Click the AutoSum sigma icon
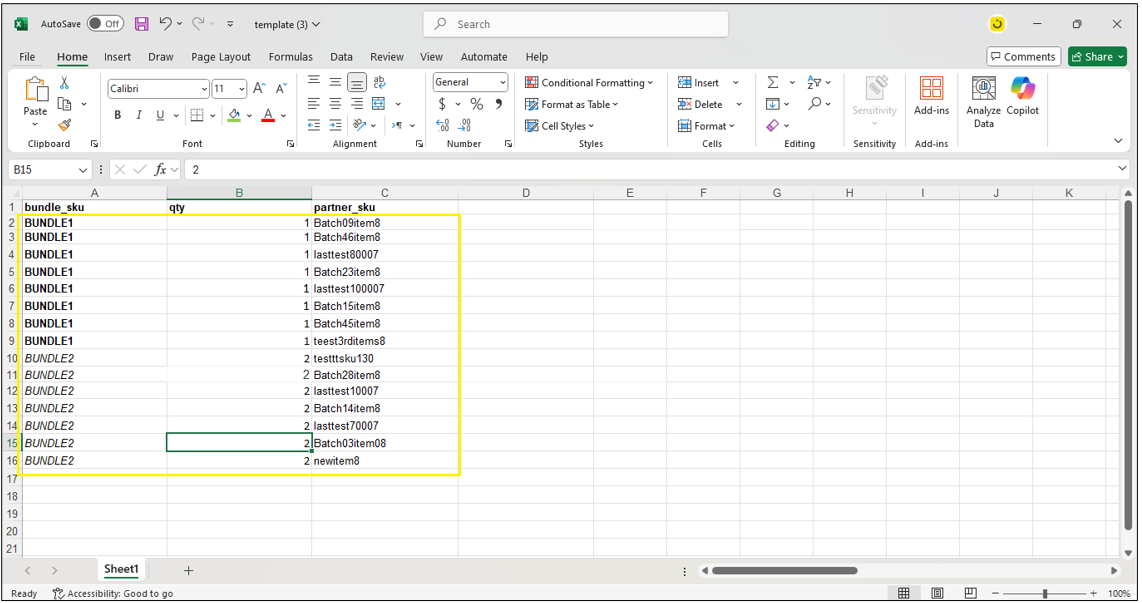 pos(773,83)
